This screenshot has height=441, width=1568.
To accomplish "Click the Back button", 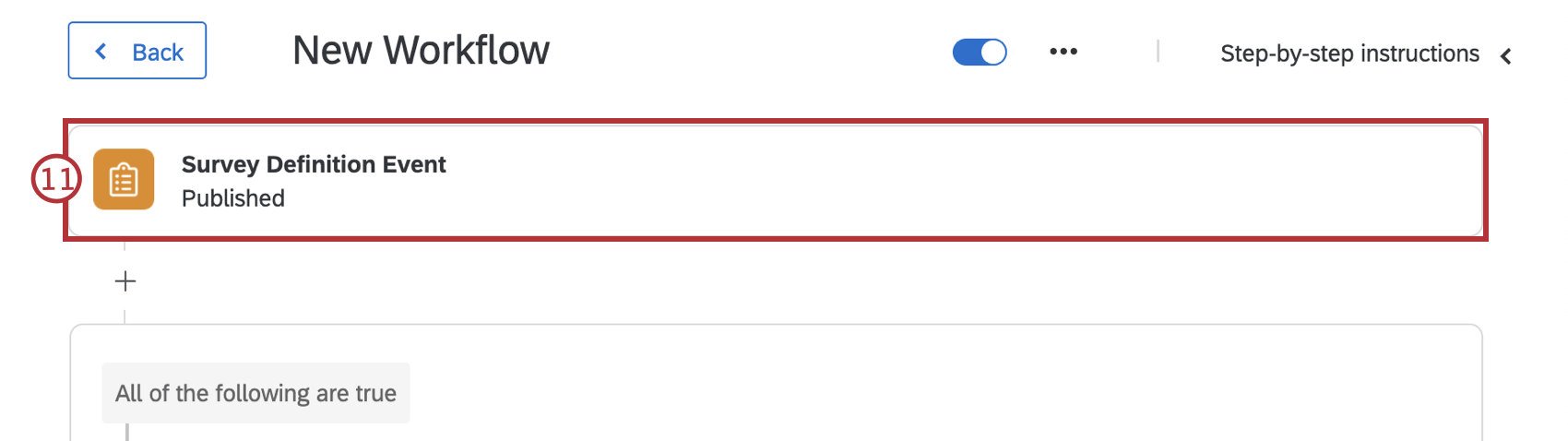I will (x=137, y=51).
